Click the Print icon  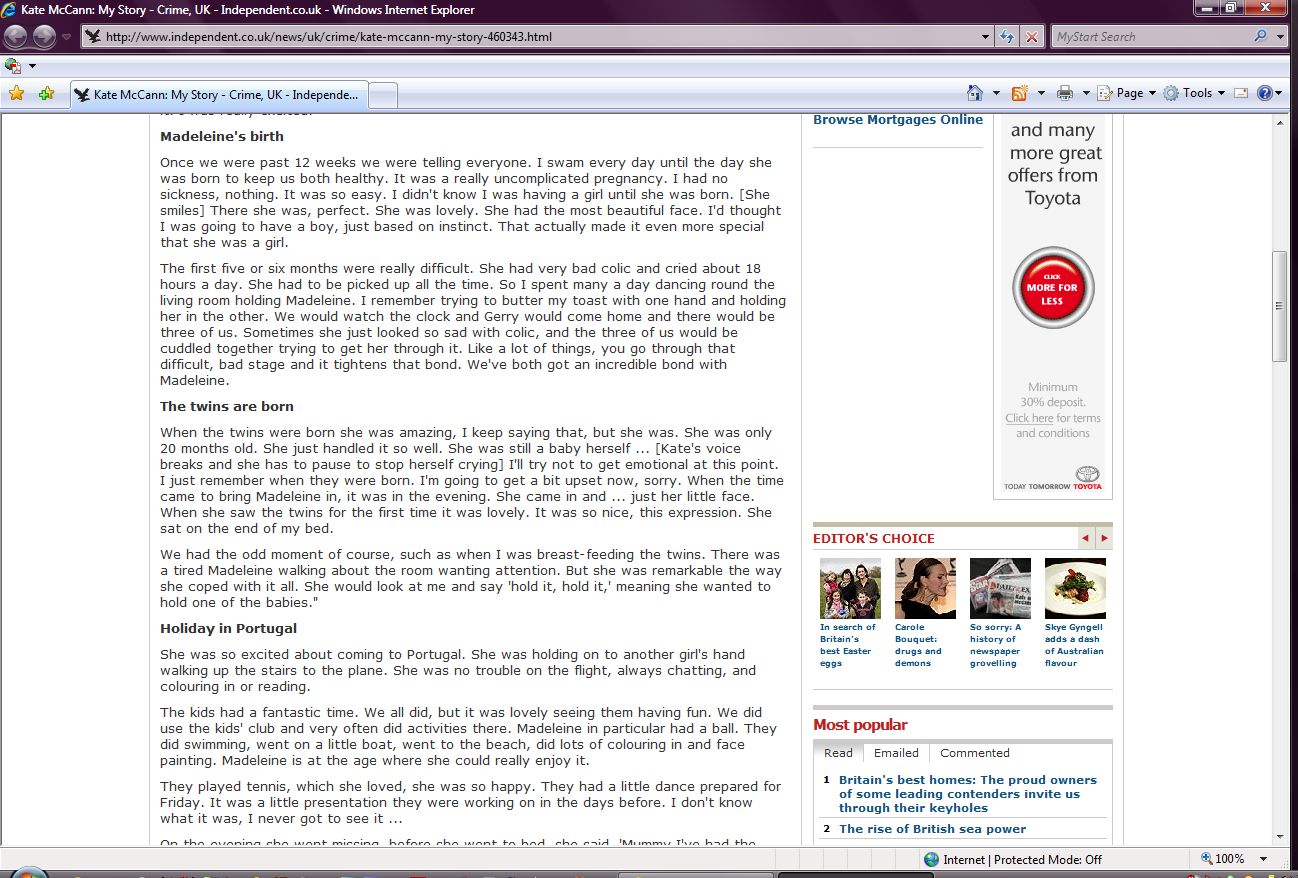point(1065,93)
